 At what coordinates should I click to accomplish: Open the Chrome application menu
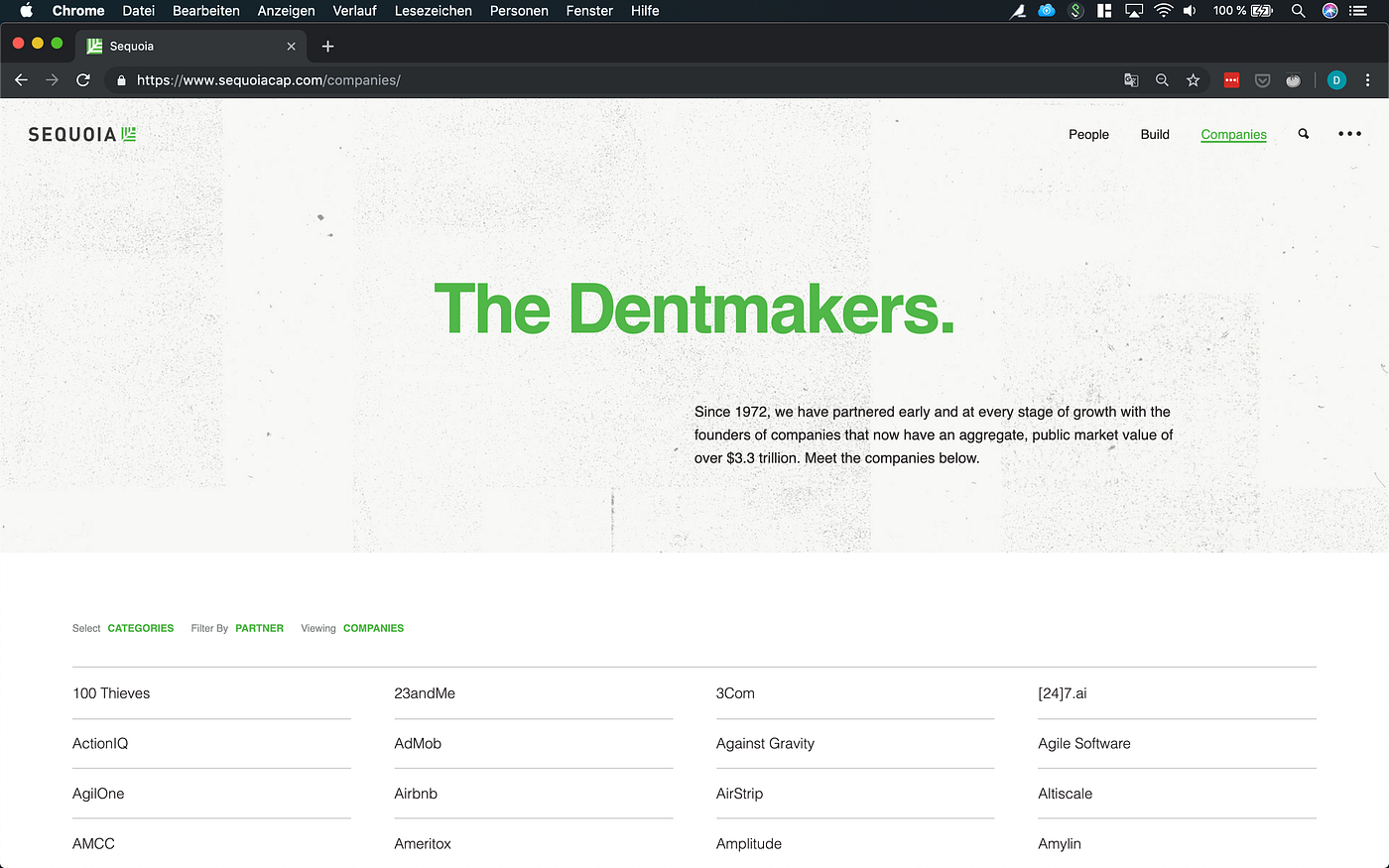tap(78, 11)
